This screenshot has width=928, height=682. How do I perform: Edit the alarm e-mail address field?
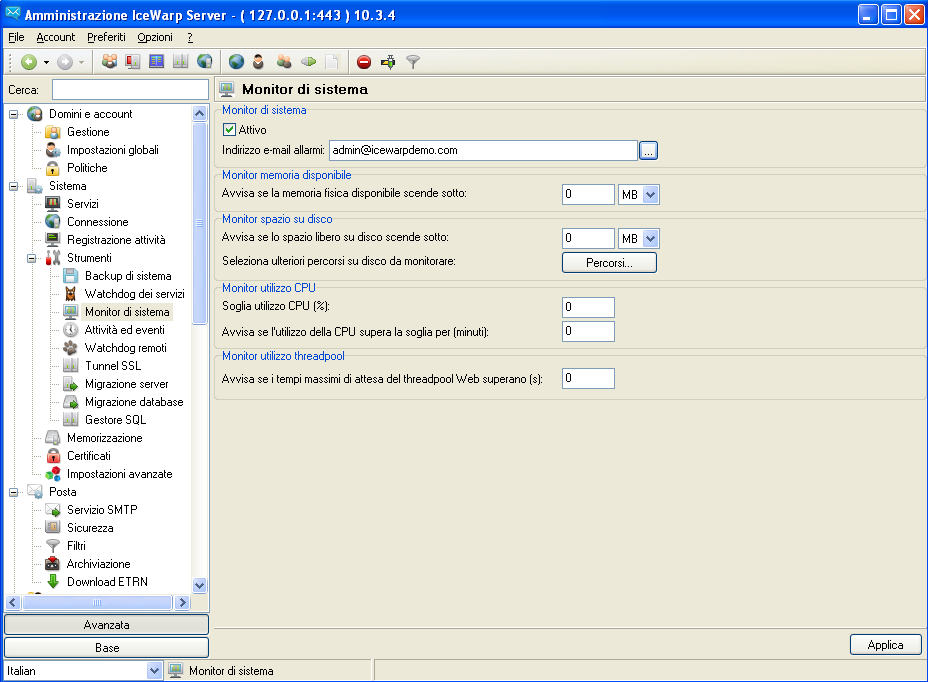[483, 150]
